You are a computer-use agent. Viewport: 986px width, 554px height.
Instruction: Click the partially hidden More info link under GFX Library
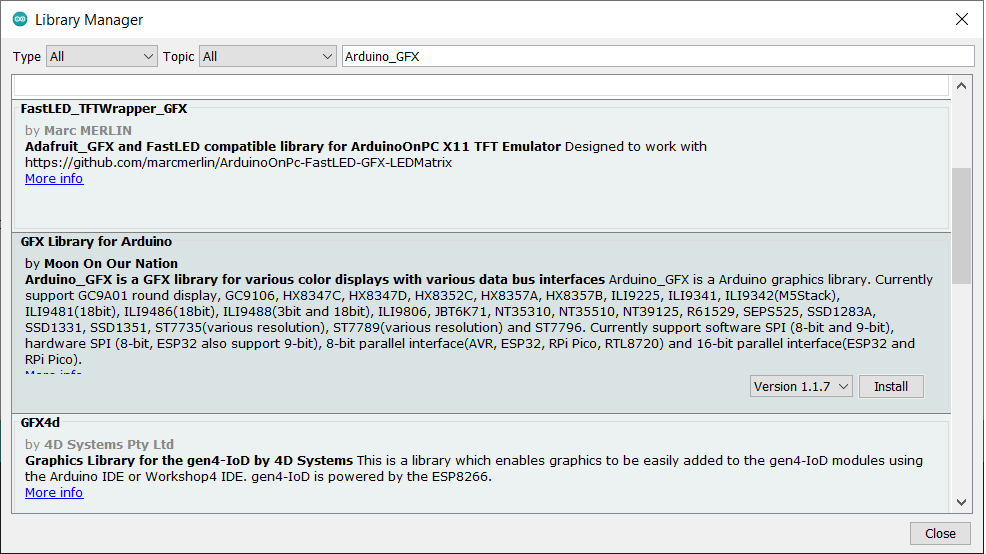click(53, 372)
